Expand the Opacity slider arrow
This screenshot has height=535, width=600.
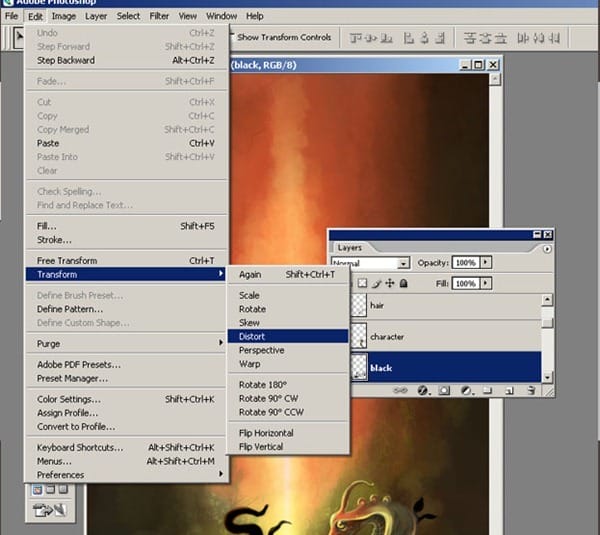coord(486,262)
